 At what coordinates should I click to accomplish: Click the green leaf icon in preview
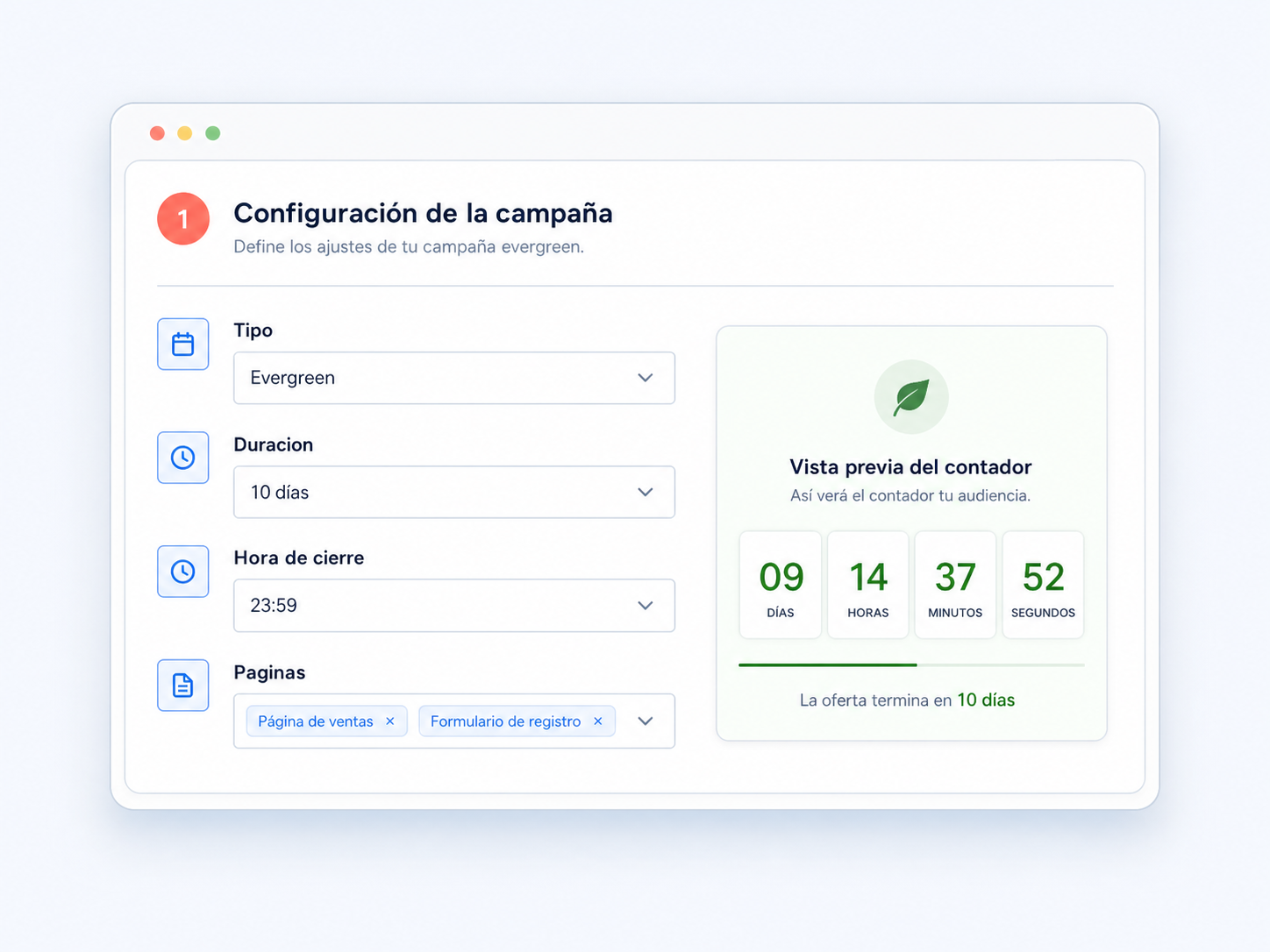pyautogui.click(x=911, y=397)
